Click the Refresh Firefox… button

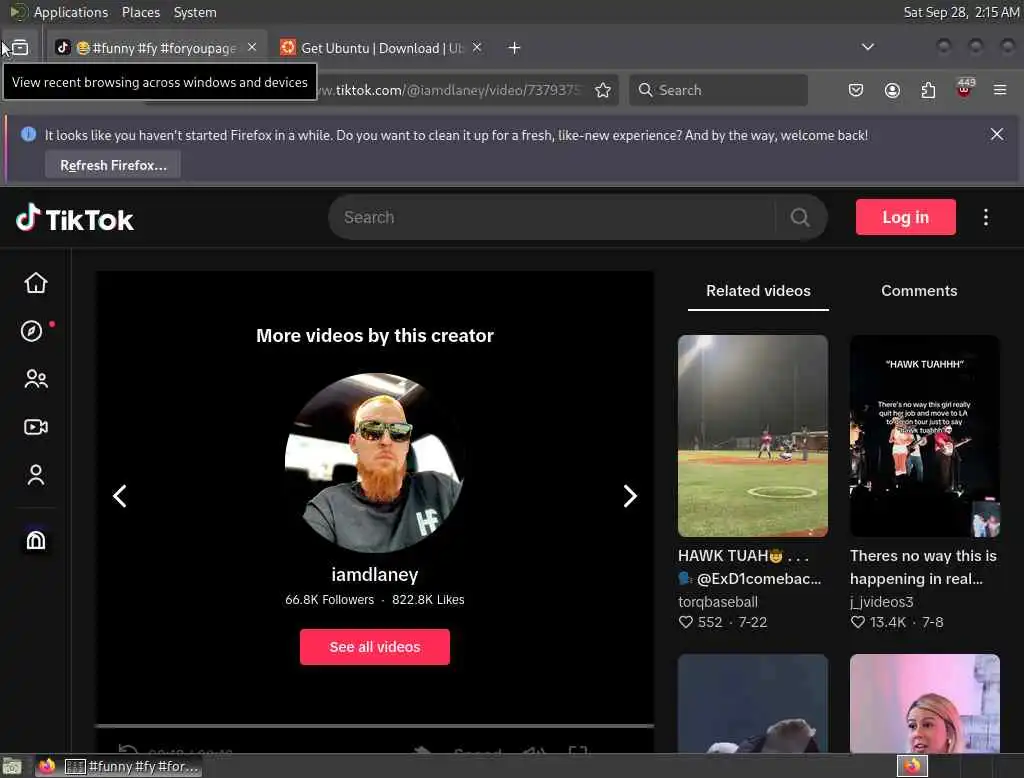(x=113, y=165)
